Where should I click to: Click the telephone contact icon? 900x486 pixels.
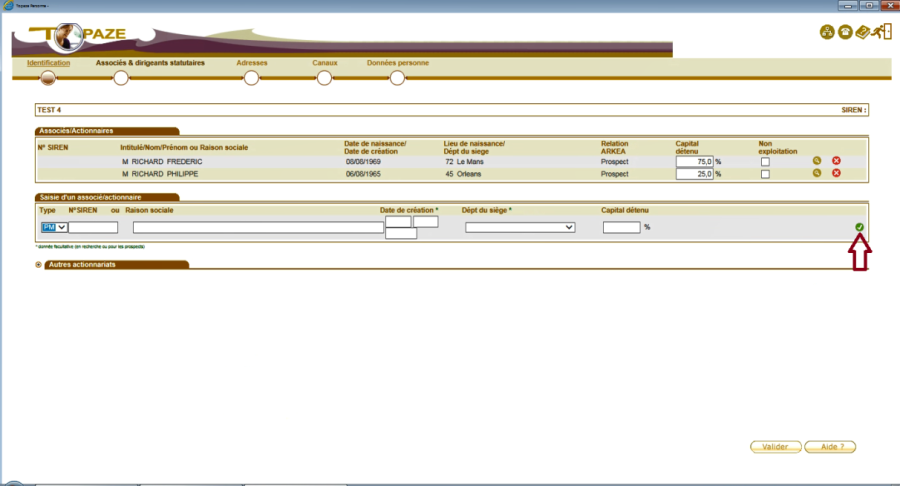(845, 32)
